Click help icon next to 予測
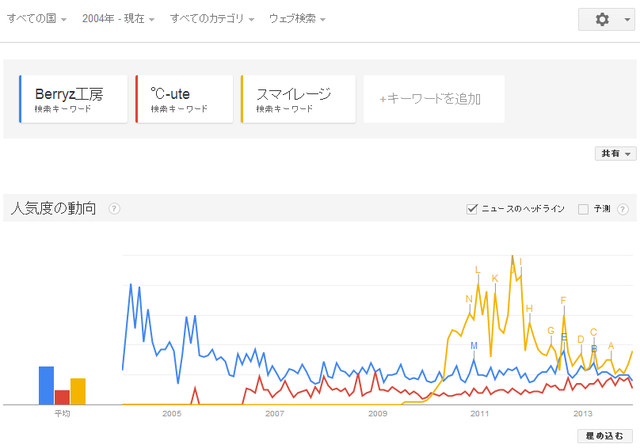Screen dimensions: 640x448 (x=622, y=209)
